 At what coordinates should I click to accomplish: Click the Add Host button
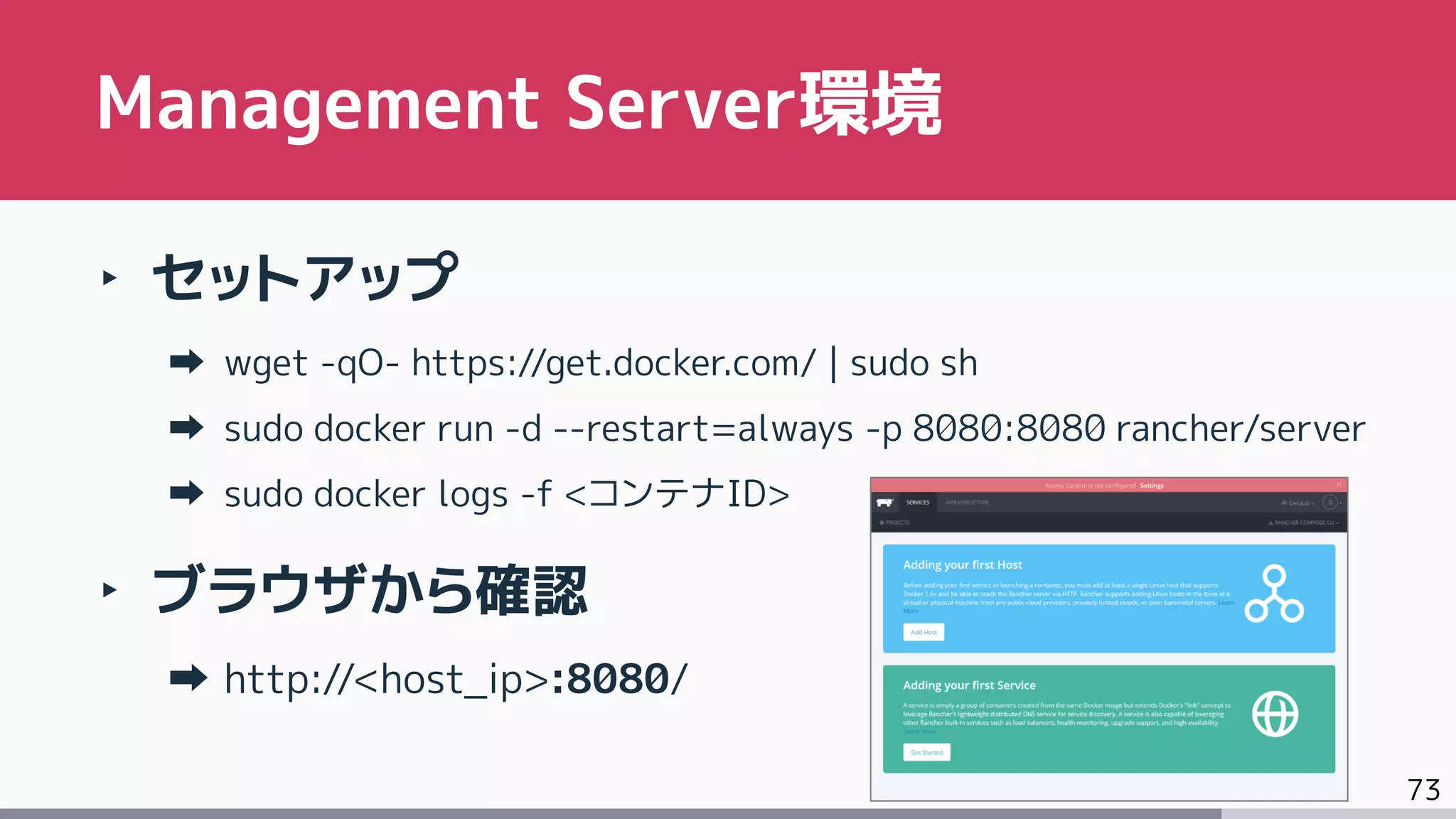(924, 632)
